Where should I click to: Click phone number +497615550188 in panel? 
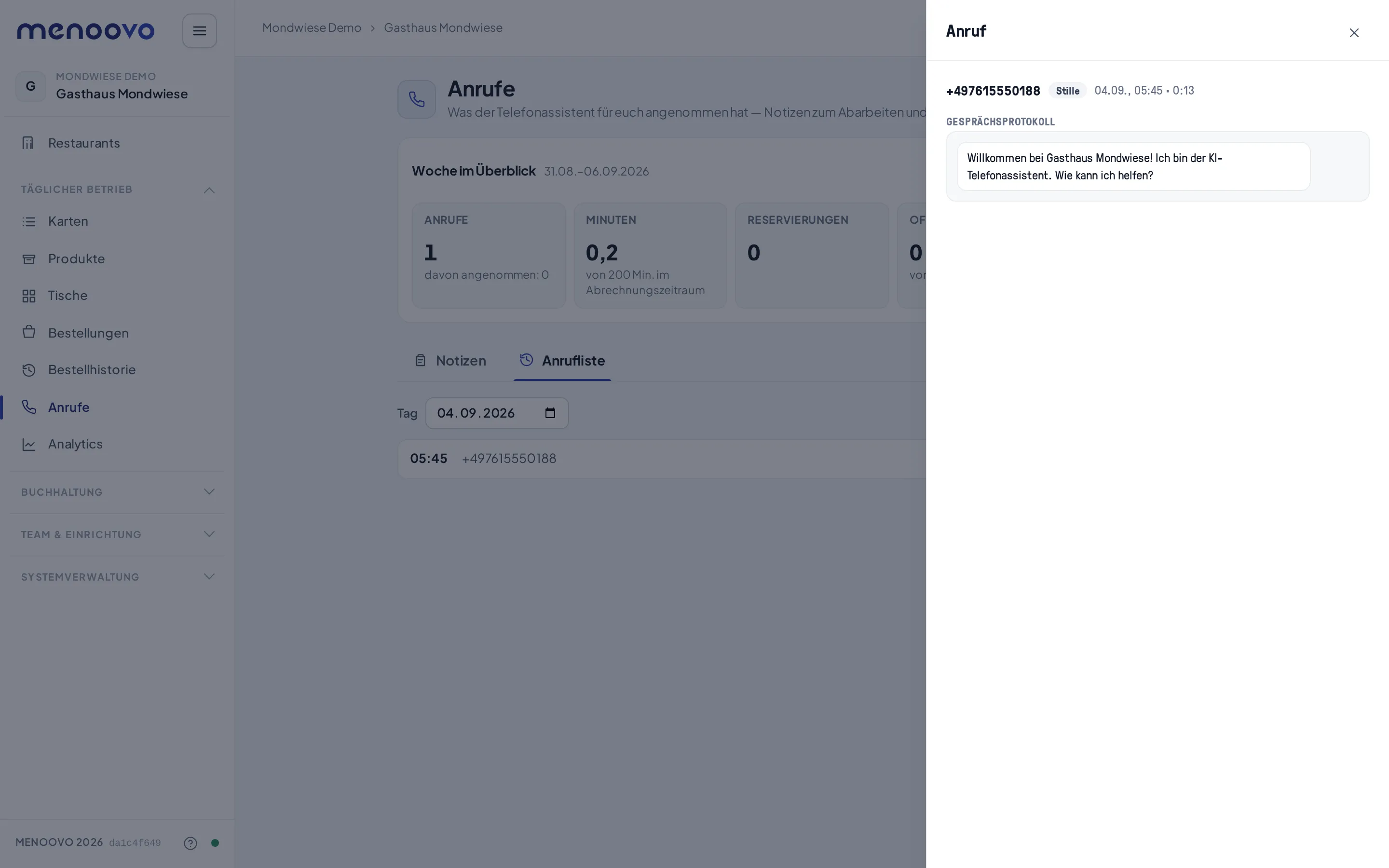993,91
